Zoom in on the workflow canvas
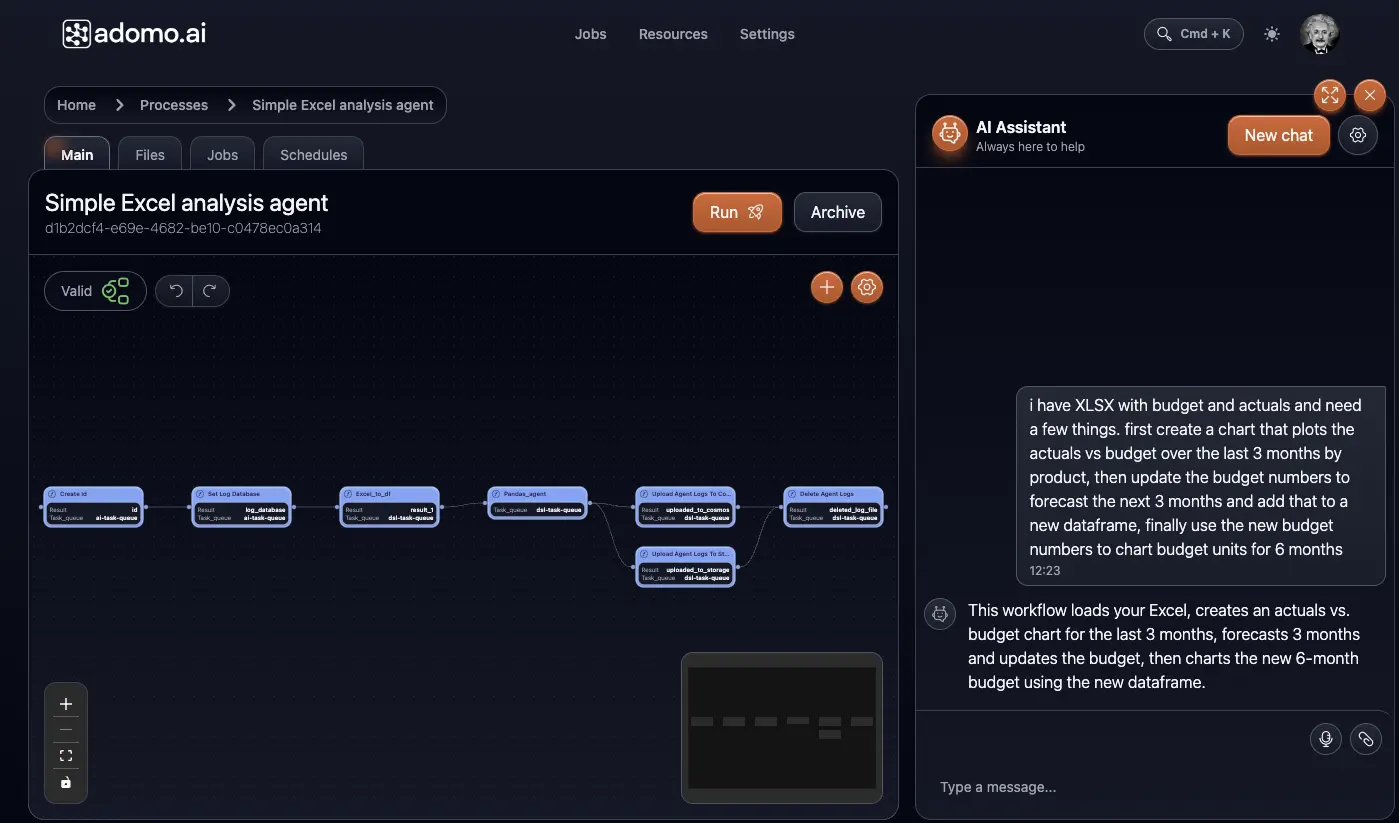This screenshot has height=823, width=1399. pos(65,703)
